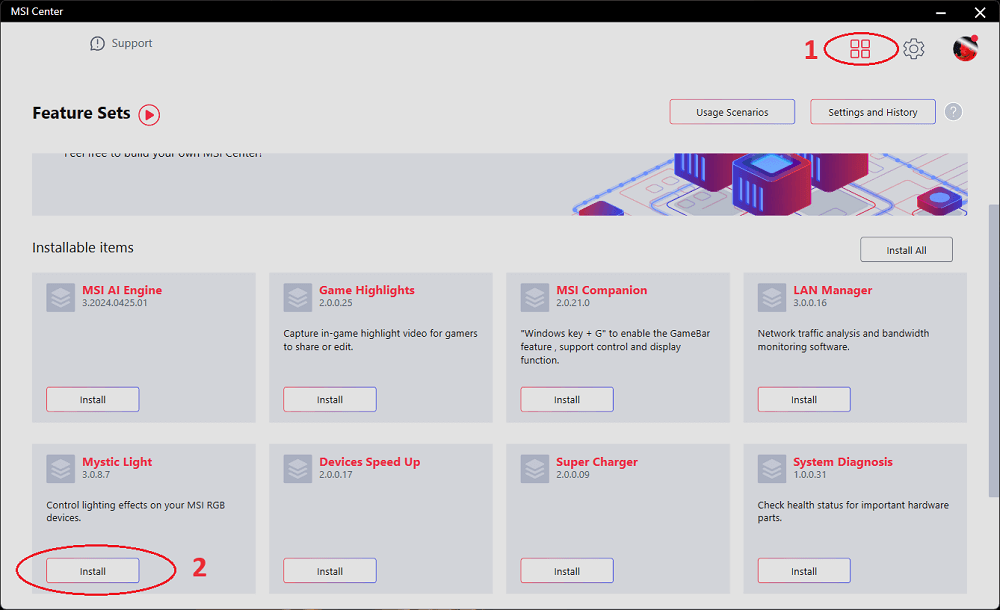Click the Devices Speed Up layers icon

[x=298, y=469]
